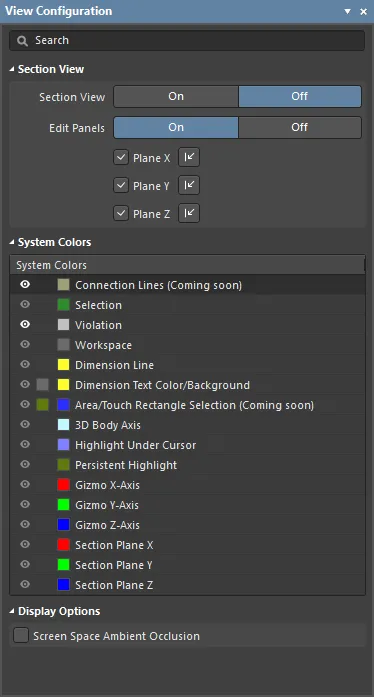
Task: Select the "Gizmo Z-Axis" row label
Action: pos(107,525)
